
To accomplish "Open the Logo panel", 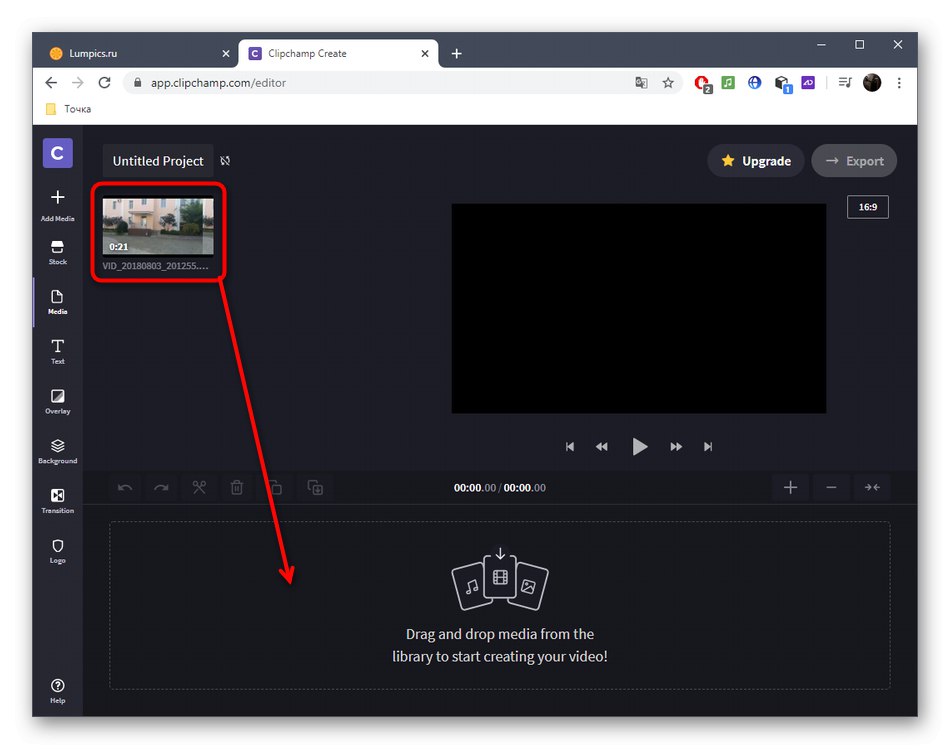I will 57,551.
